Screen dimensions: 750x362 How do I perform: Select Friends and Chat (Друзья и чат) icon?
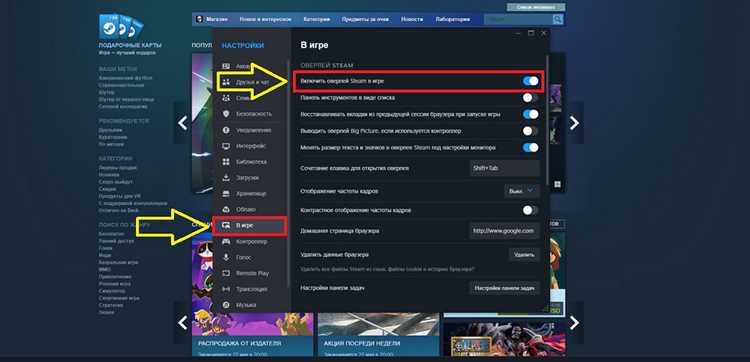coord(227,82)
